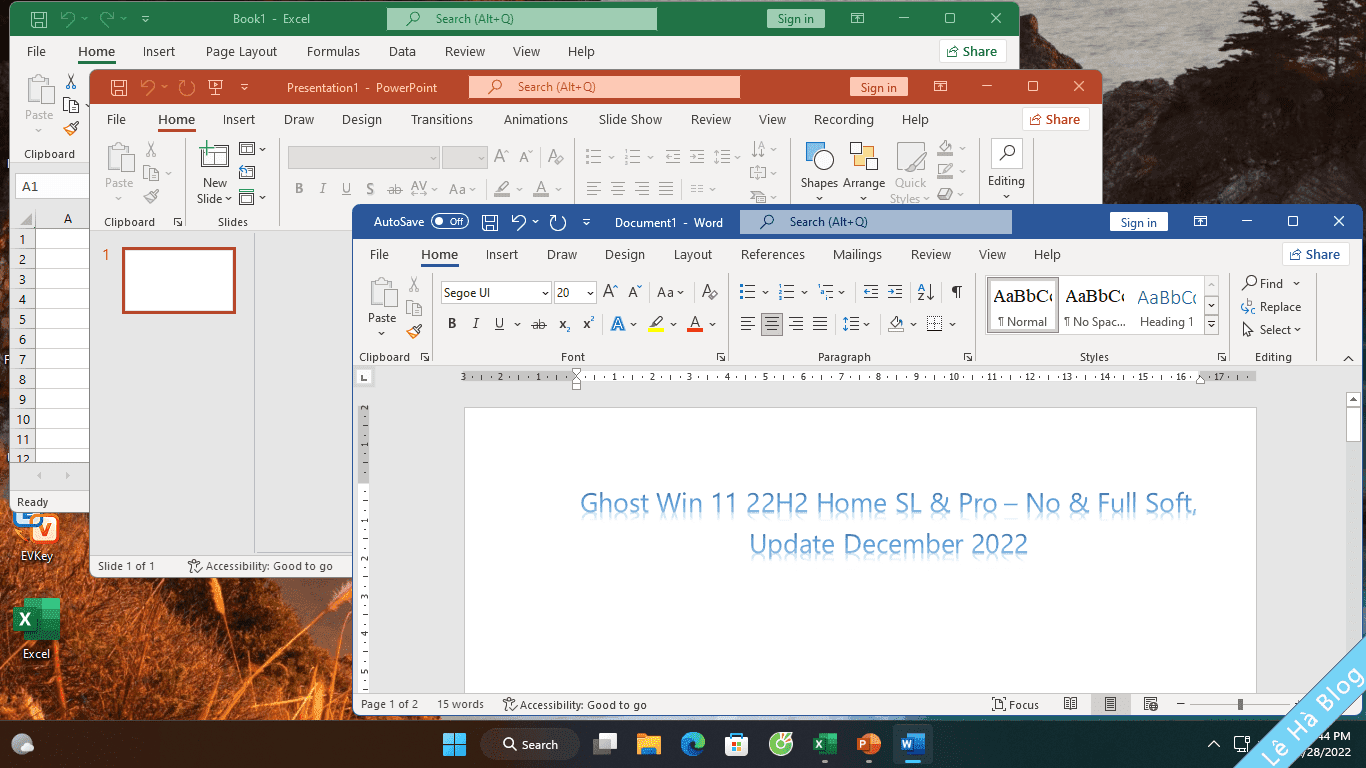
Task: Open the Layout tab in Word
Action: pyautogui.click(x=692, y=255)
